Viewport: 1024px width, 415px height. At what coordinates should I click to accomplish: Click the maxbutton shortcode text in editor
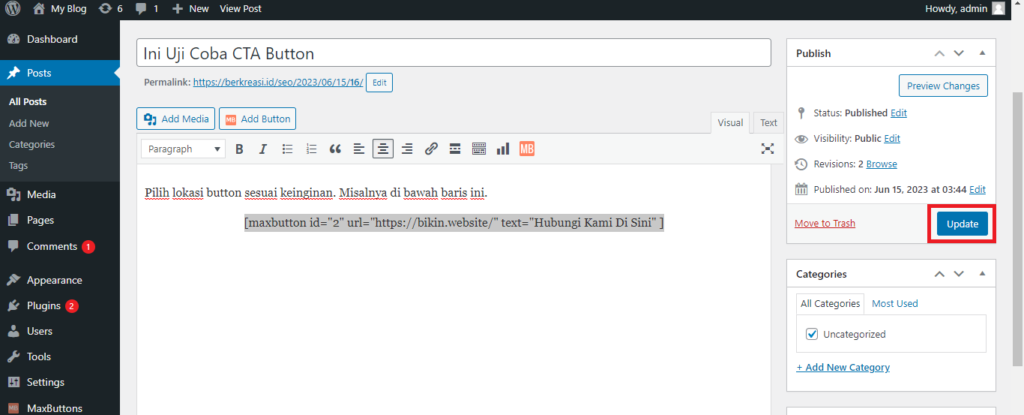click(x=455, y=223)
